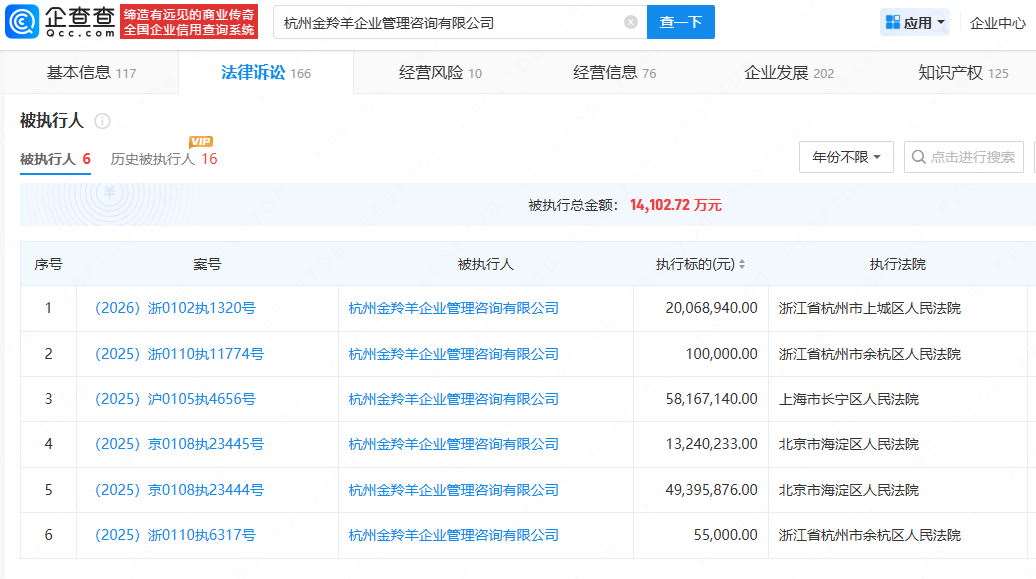
Task: Clear the search box with the X icon
Action: pos(631,22)
